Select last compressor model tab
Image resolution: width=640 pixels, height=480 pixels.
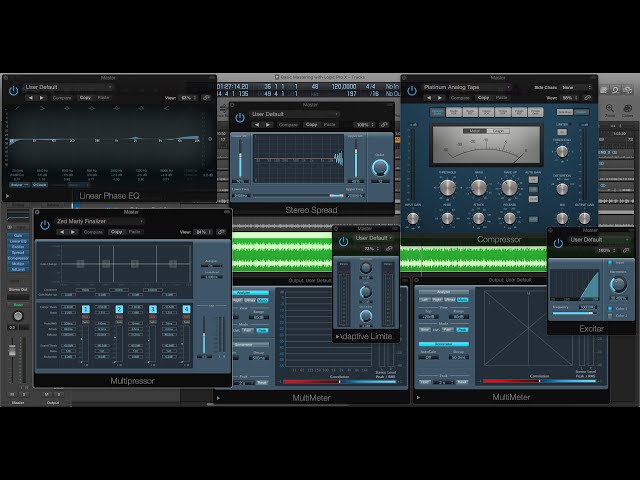coord(535,112)
